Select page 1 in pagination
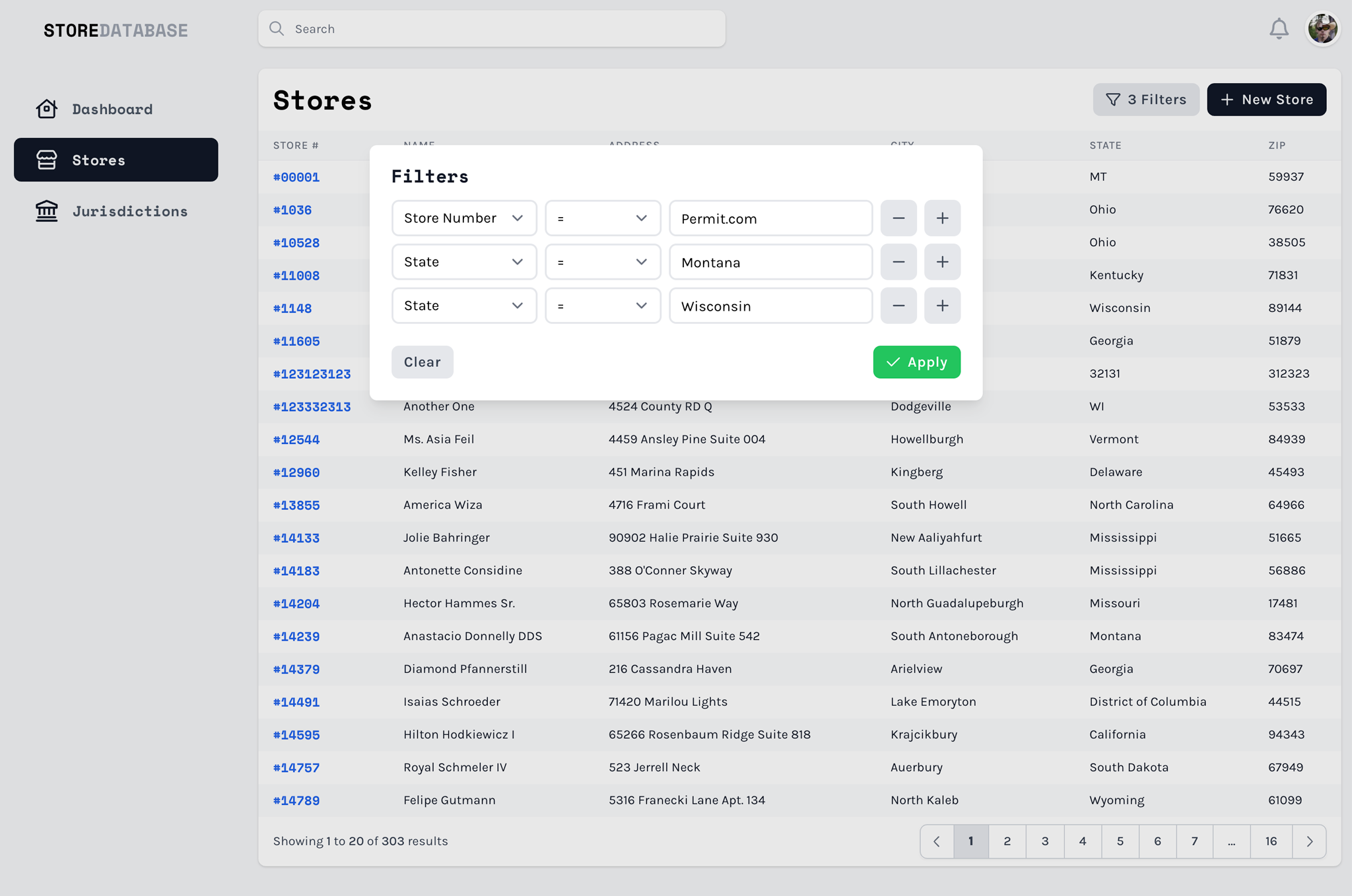Image resolution: width=1352 pixels, height=896 pixels. (x=971, y=841)
